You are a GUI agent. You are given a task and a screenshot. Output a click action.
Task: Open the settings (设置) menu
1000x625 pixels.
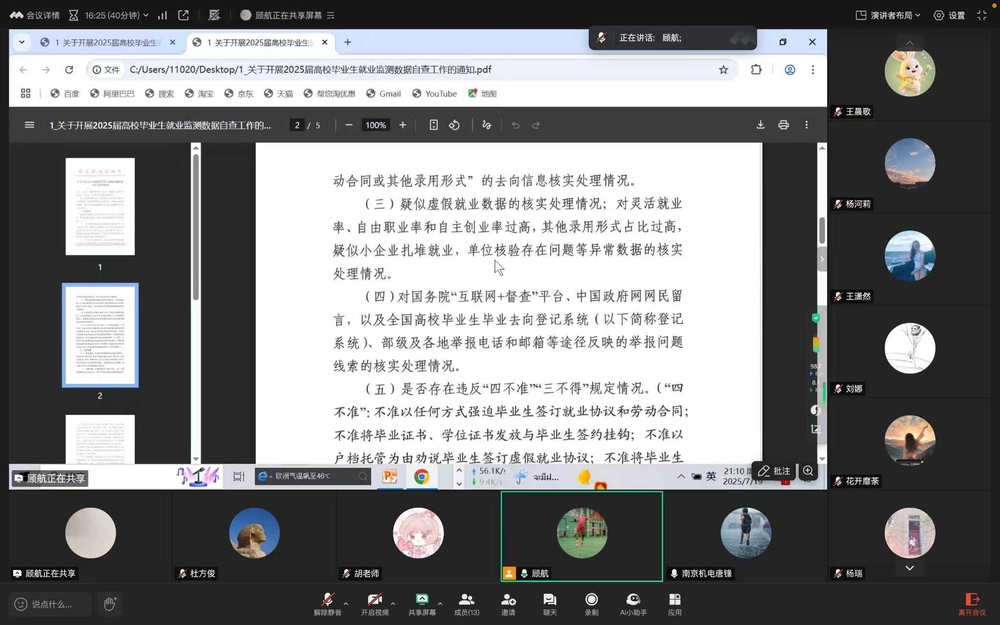[x=949, y=15]
